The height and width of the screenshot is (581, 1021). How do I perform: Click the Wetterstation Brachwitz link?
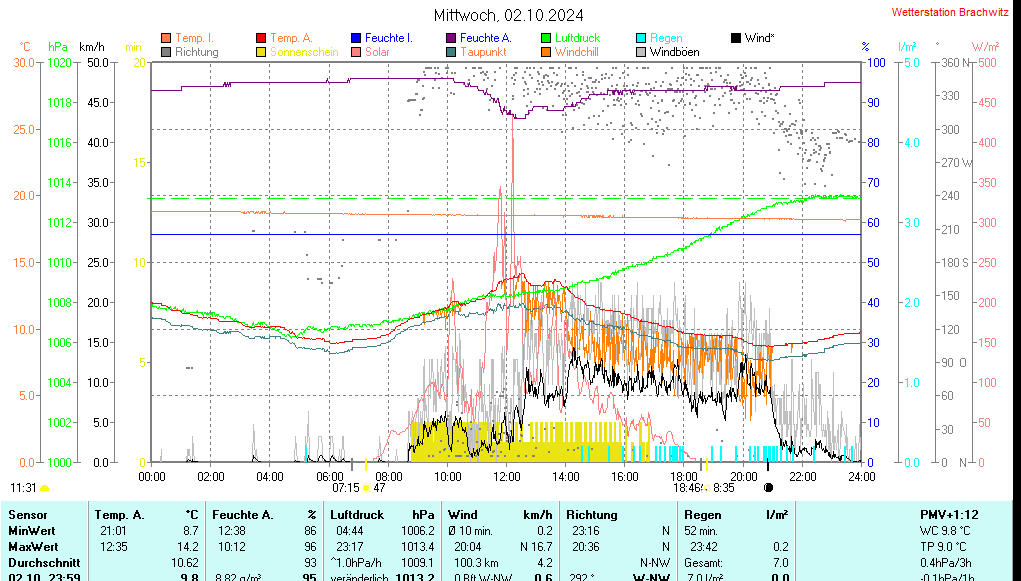[x=952, y=13]
